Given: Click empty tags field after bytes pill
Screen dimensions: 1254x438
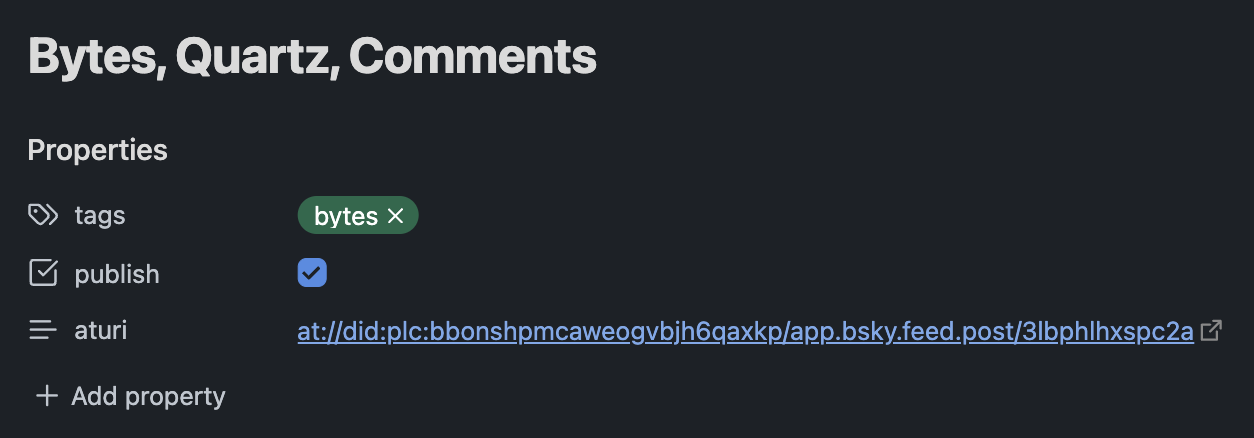Looking at the screenshot, I should point(820,216).
